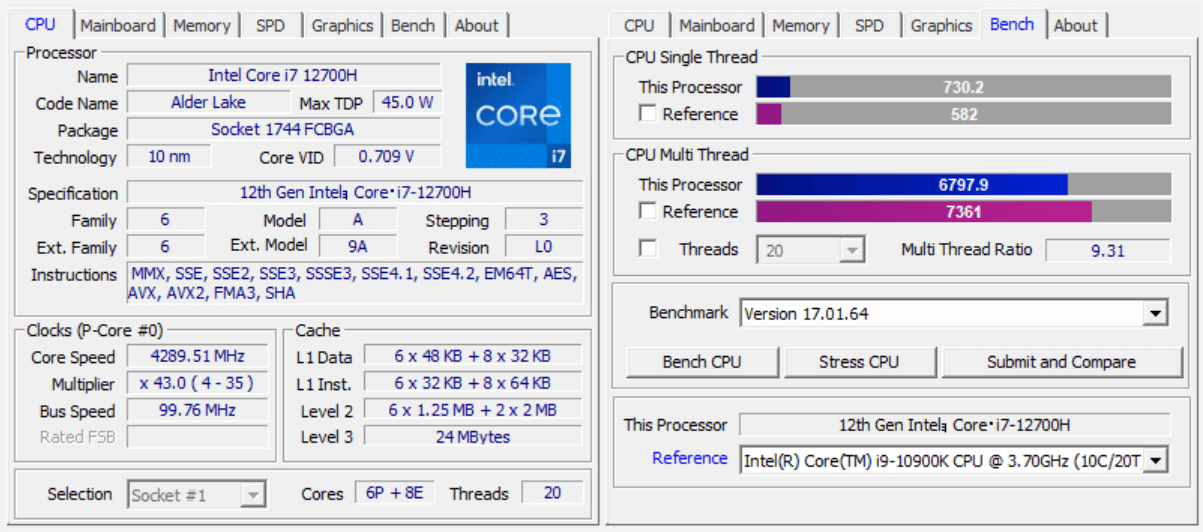The width and height of the screenshot is (1203, 532).
Task: Click Specification field in left window
Action: (x=355, y=192)
